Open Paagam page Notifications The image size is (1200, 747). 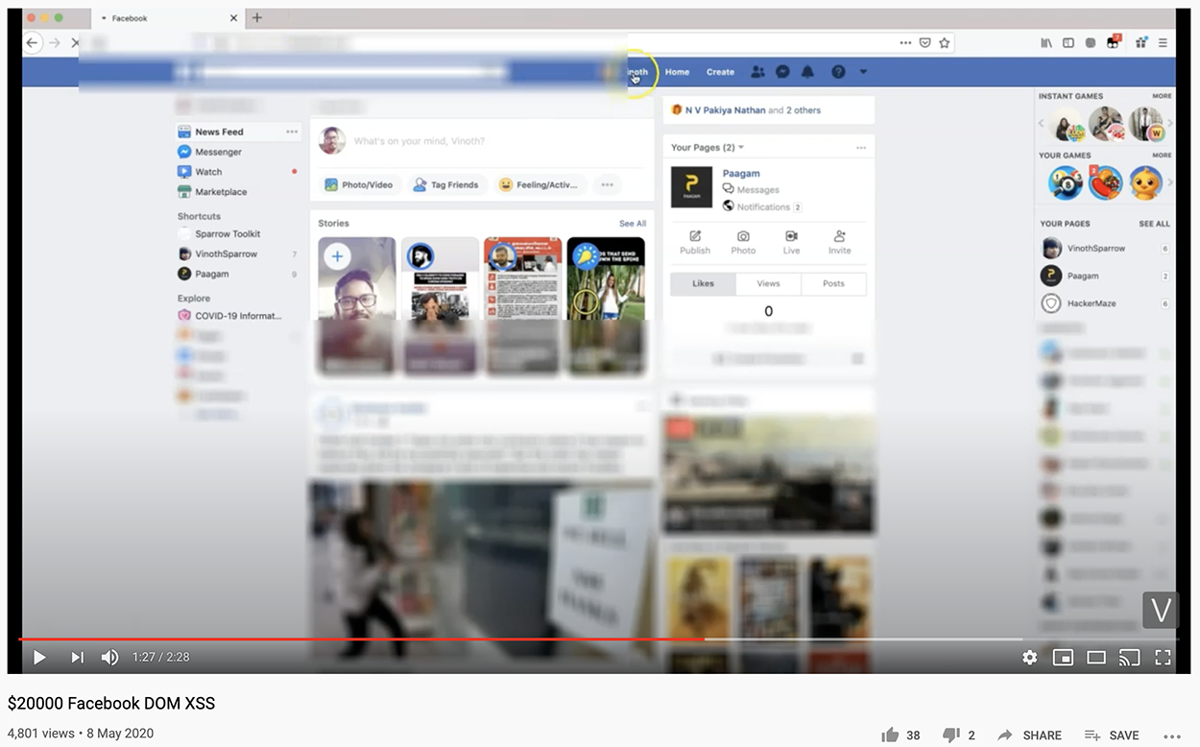[x=763, y=207]
